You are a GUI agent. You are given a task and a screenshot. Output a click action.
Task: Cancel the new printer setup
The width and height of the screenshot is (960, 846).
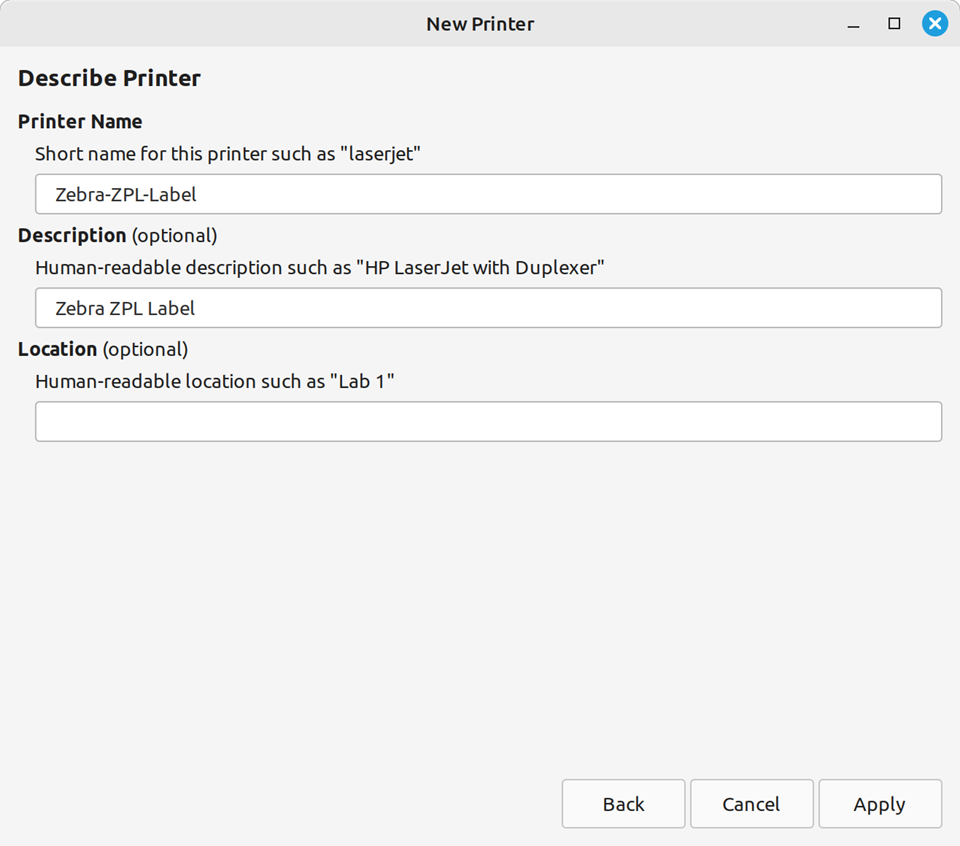tap(751, 804)
